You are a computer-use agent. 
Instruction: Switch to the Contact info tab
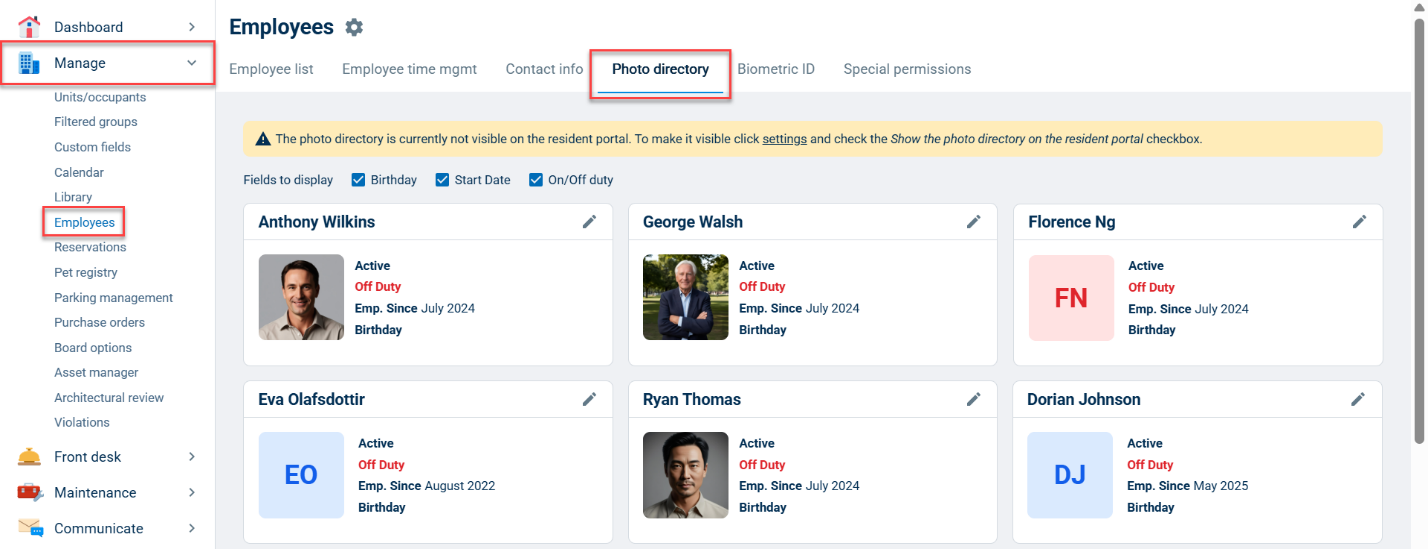(x=544, y=69)
